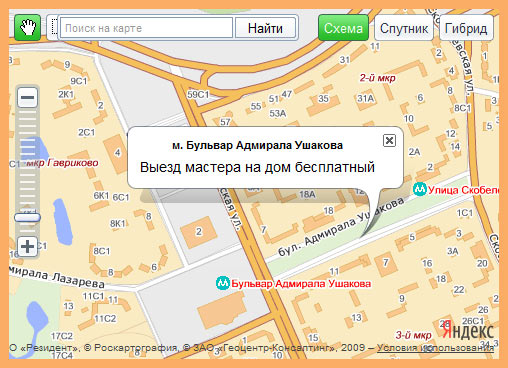Viewport: 508px width, 368px height.
Task: Select the hand pan tool
Action: click(27, 28)
